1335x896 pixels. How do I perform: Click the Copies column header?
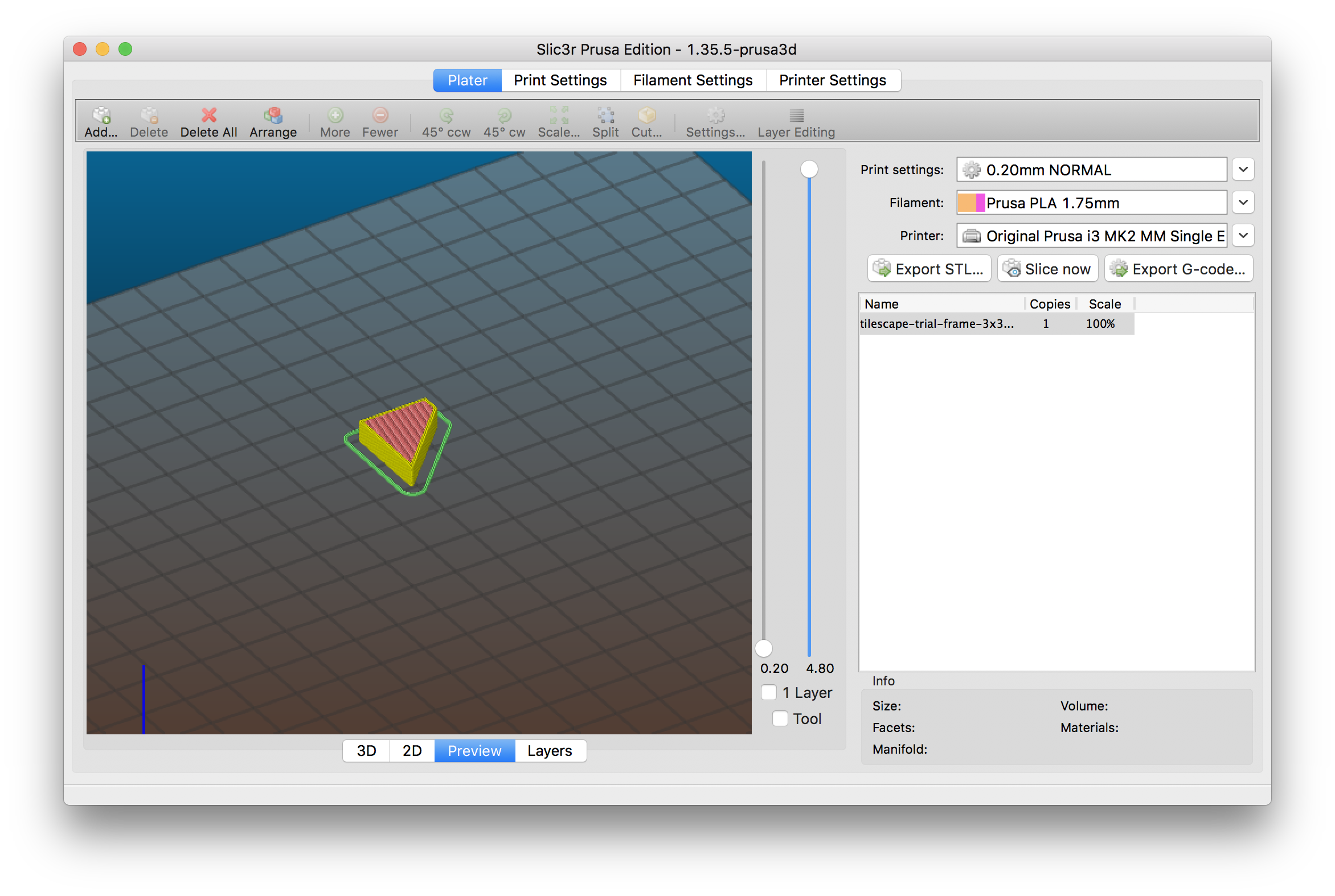coord(1050,304)
